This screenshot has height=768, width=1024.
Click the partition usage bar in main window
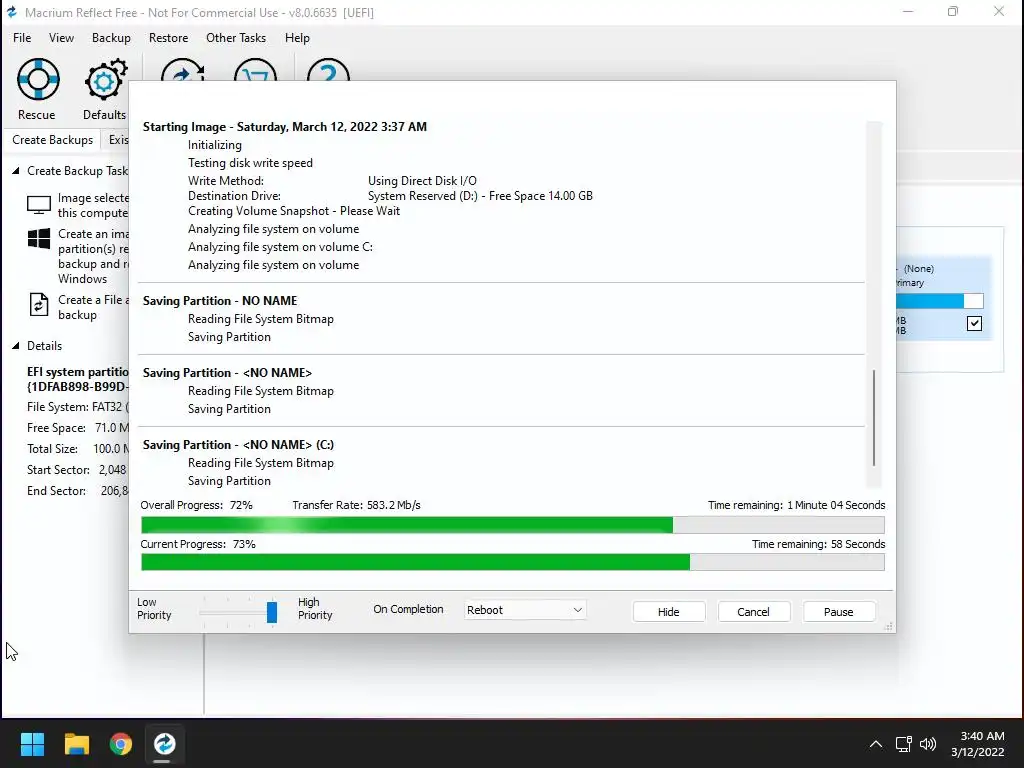pyautogui.click(x=940, y=301)
